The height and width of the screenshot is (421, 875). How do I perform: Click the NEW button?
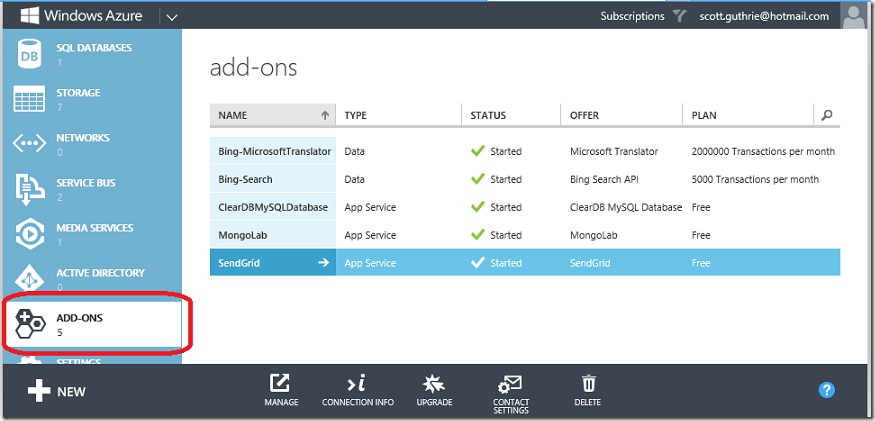[x=56, y=391]
